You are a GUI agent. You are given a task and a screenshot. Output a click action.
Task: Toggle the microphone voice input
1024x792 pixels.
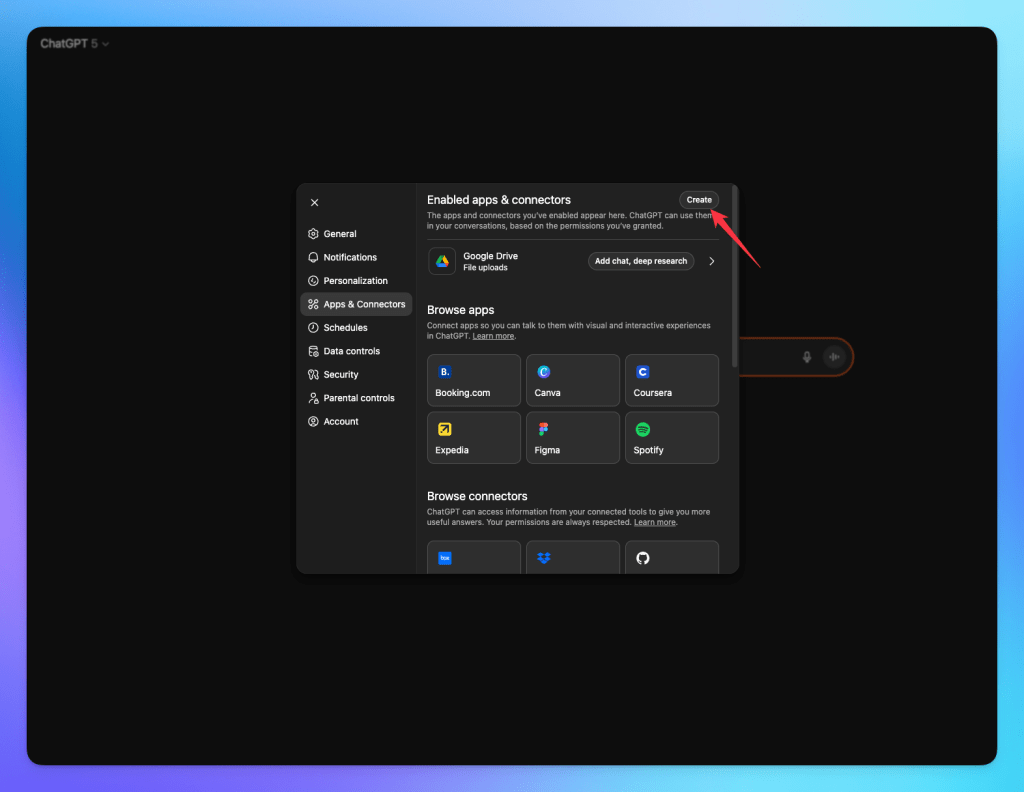[x=807, y=357]
